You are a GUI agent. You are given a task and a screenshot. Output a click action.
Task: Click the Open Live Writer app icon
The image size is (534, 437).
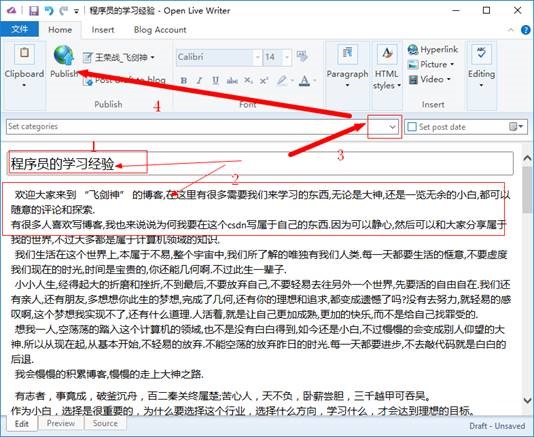pyautogui.click(x=12, y=11)
